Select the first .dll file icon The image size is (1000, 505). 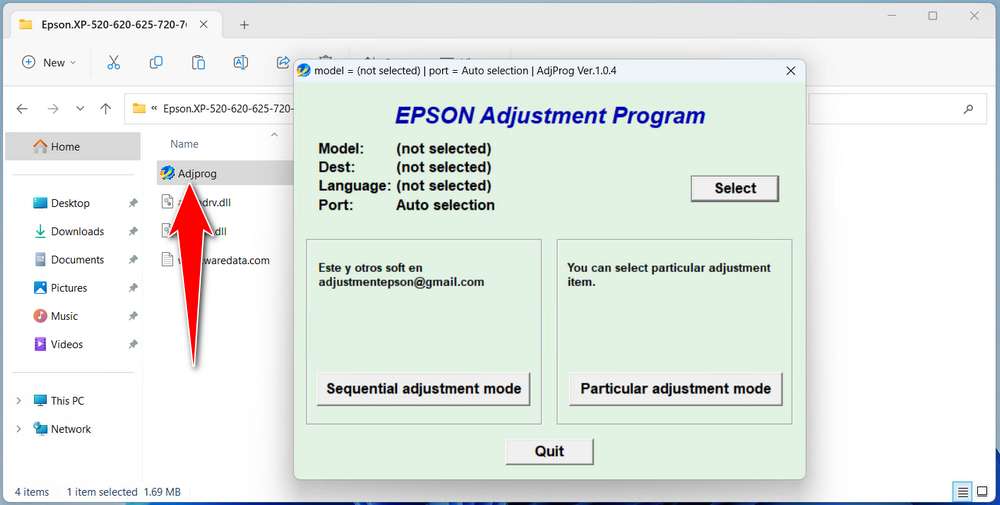tap(168, 202)
